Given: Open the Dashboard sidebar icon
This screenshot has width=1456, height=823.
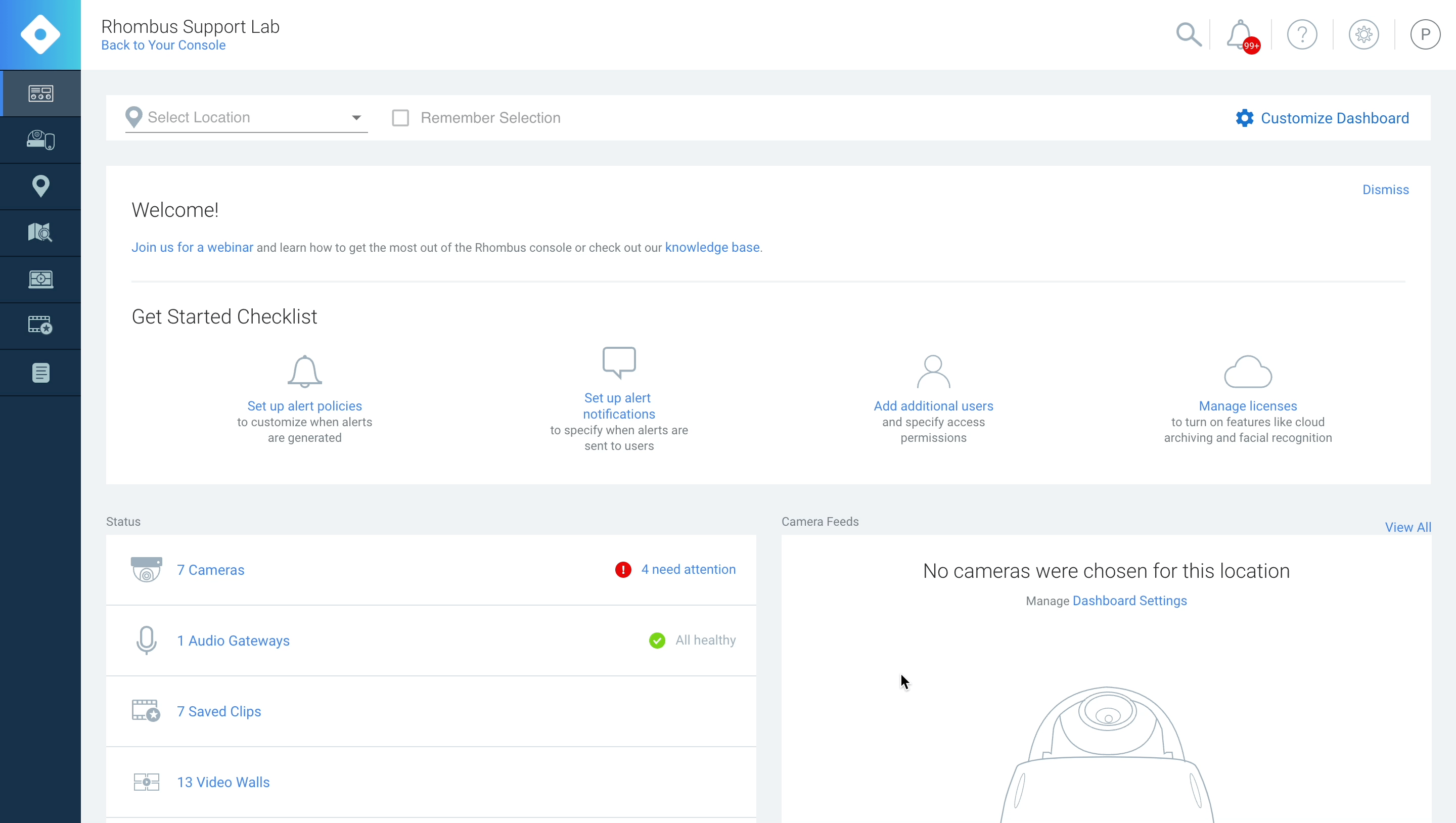Looking at the screenshot, I should point(40,93).
